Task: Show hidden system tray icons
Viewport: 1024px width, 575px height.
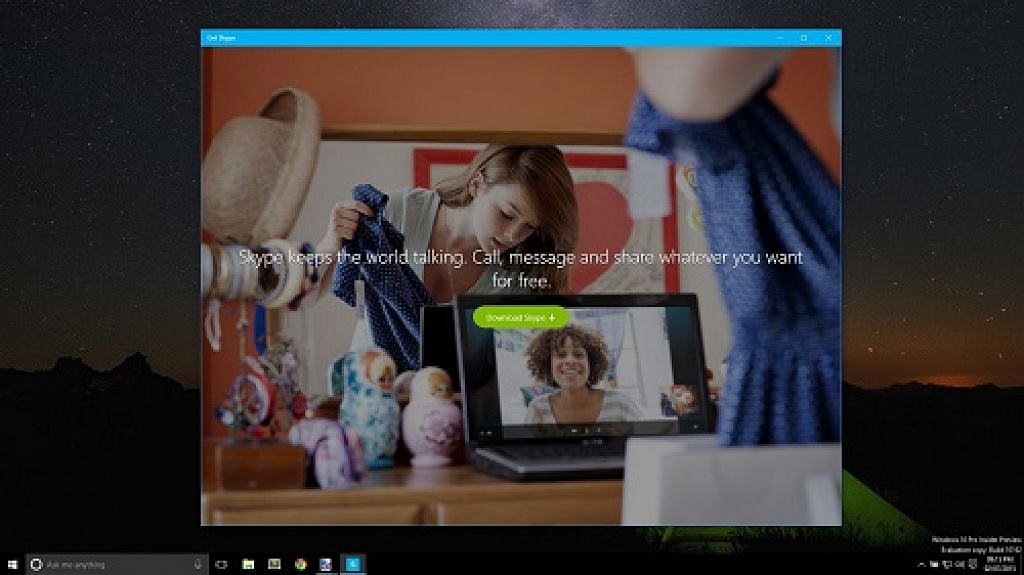Action: pos(921,565)
